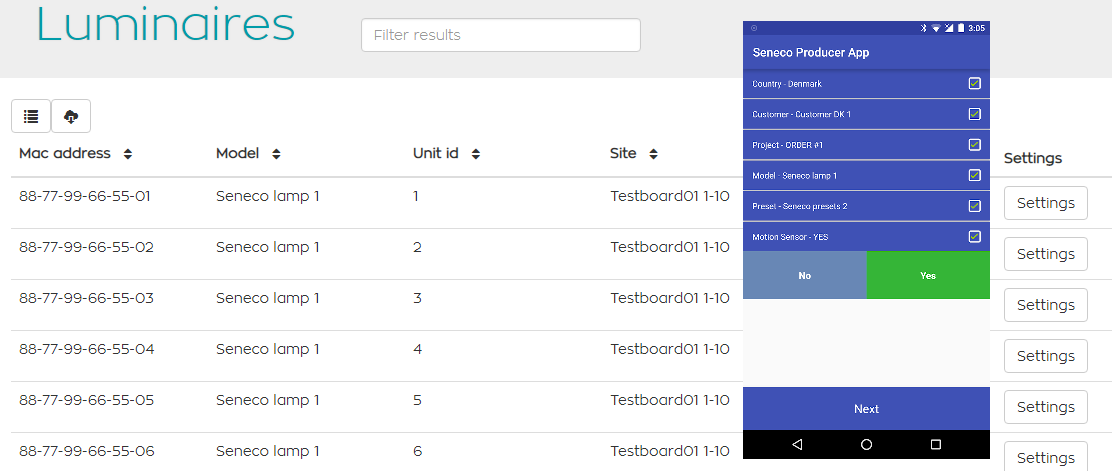
Task: Click the cloud upload icon button
Action: (x=71, y=116)
